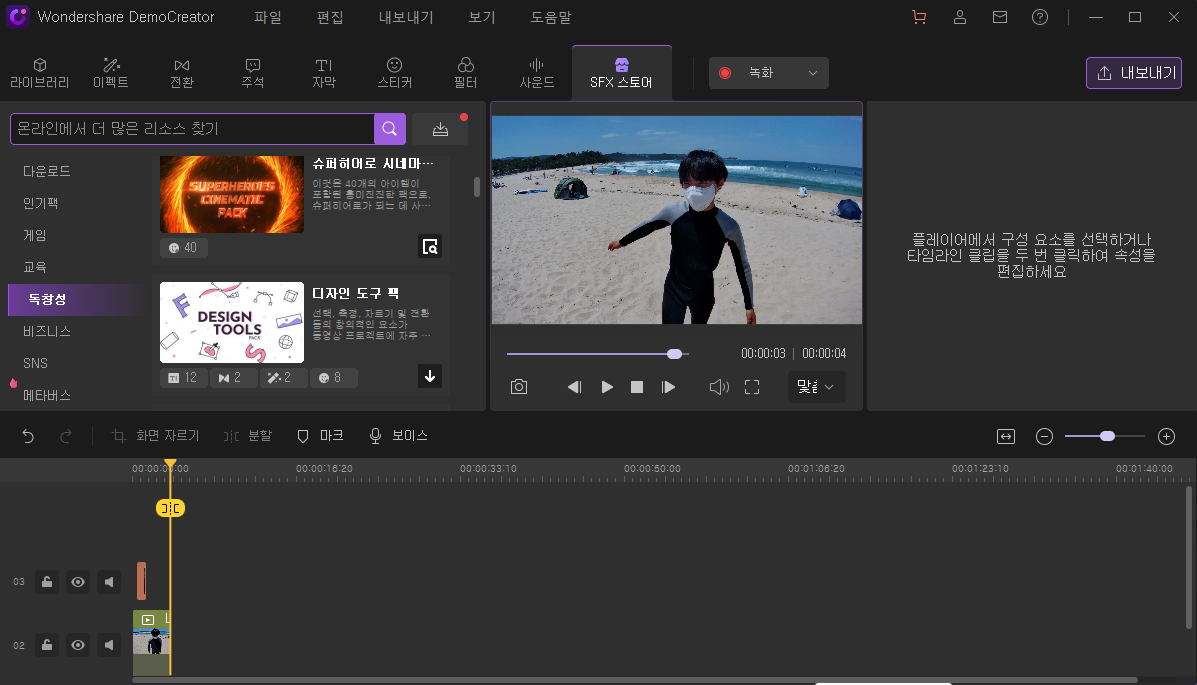The height and width of the screenshot is (685, 1197).
Task: Download the Design Tools pack
Action: 430,376
